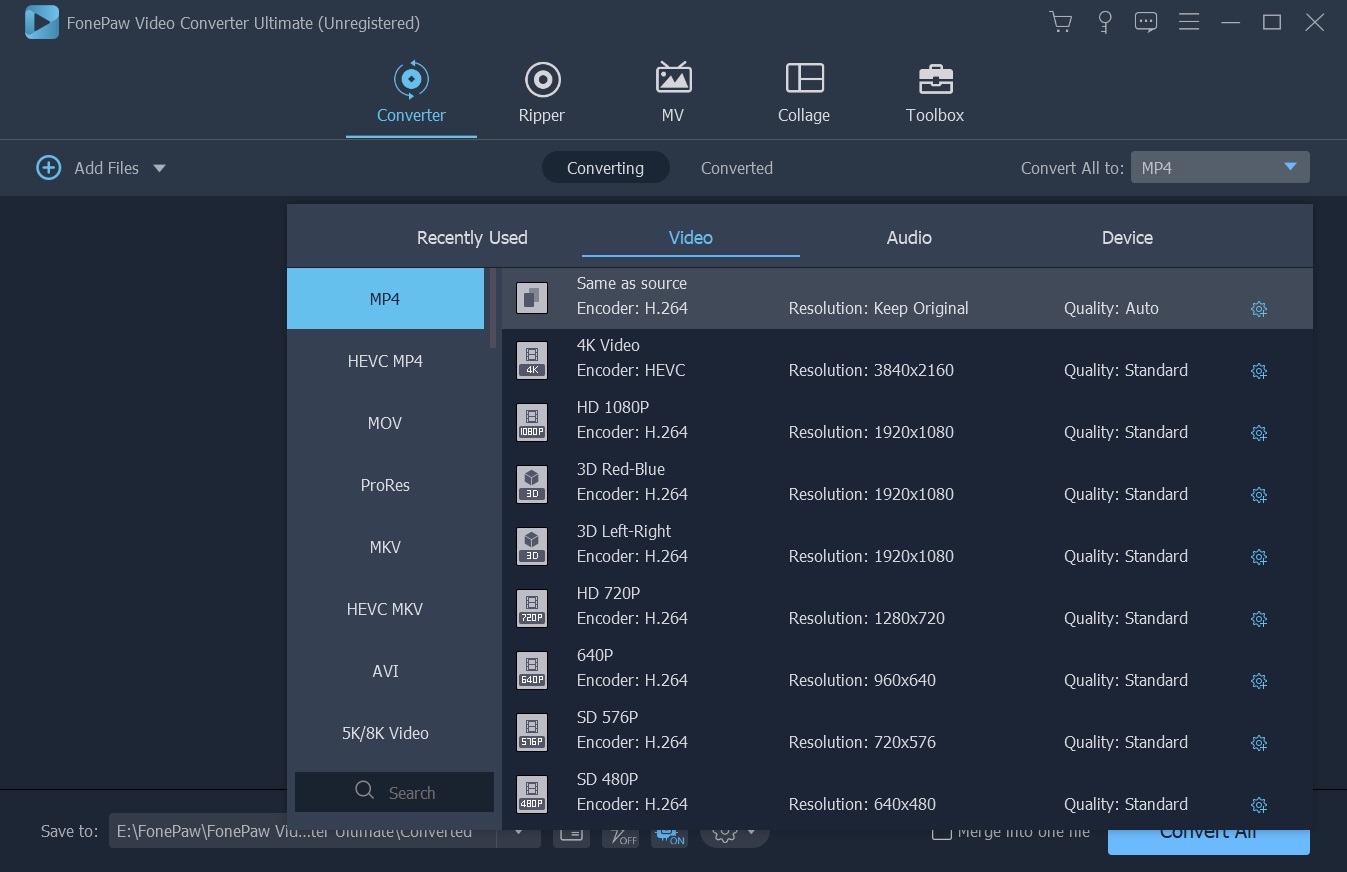Switch to Recently Used formats tab

[x=472, y=238]
